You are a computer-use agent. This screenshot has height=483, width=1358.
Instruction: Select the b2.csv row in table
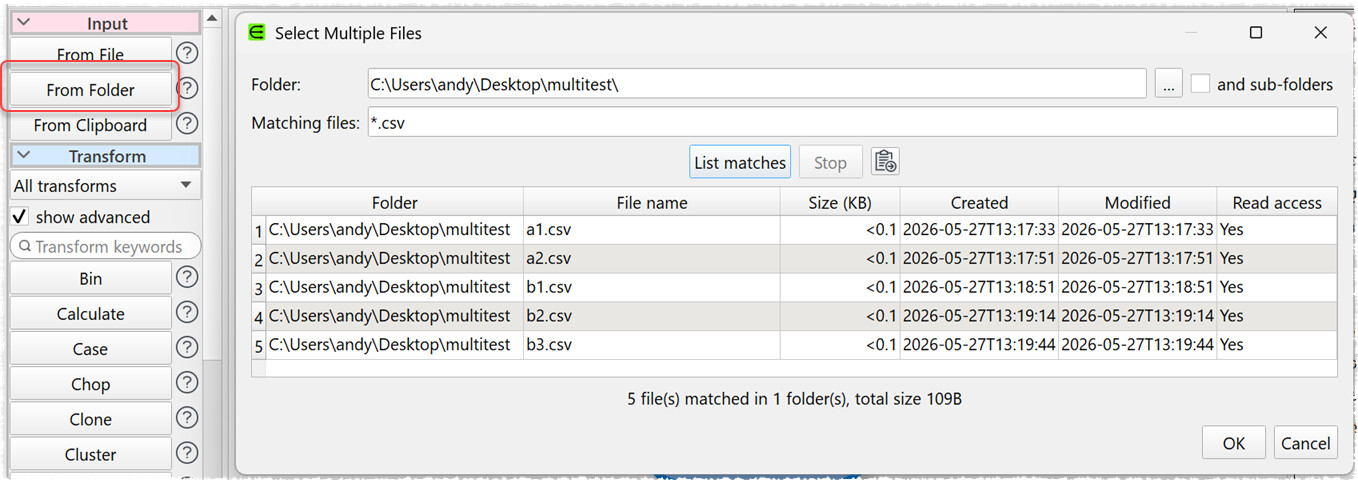(794, 316)
